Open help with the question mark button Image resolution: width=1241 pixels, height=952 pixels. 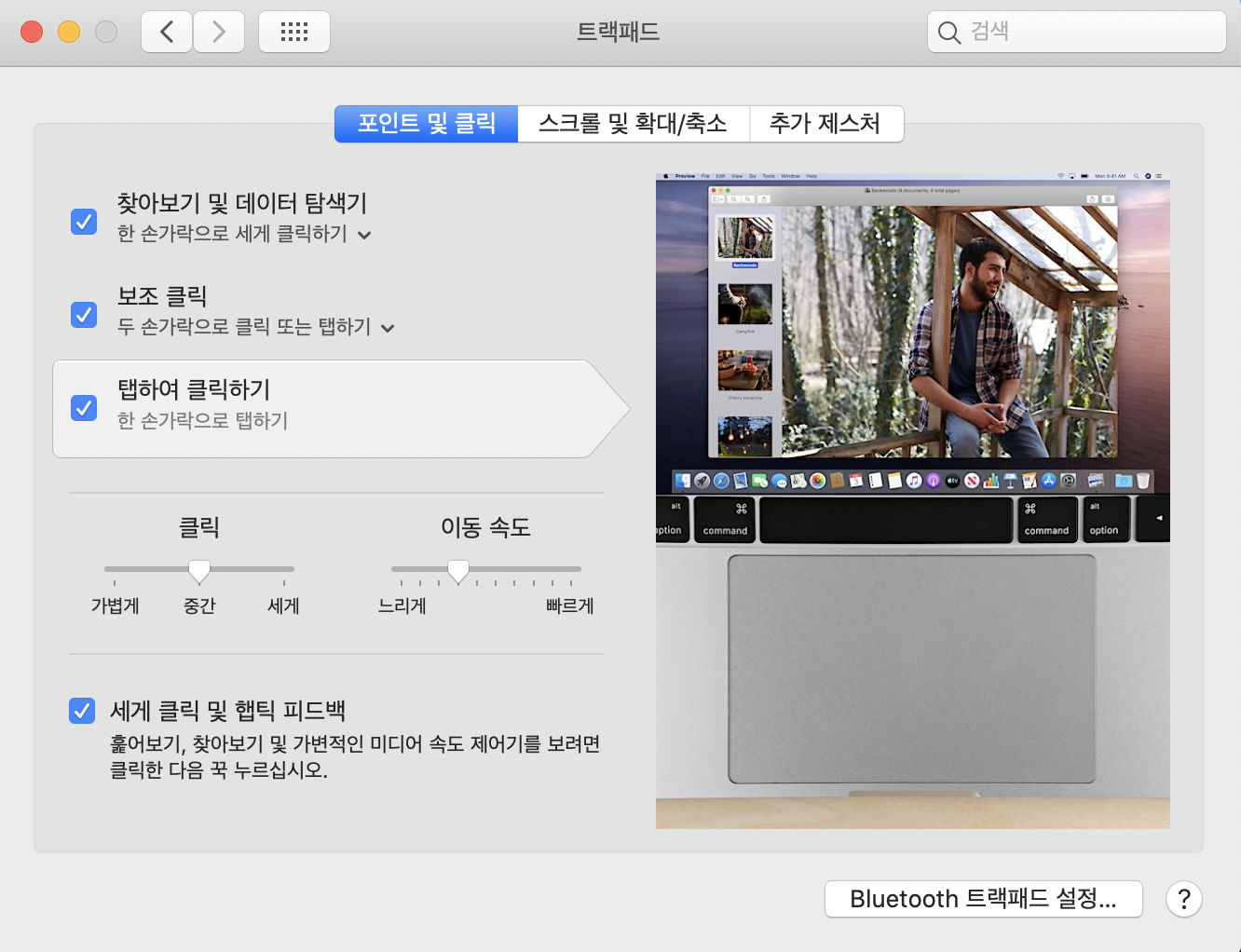[x=1184, y=899]
